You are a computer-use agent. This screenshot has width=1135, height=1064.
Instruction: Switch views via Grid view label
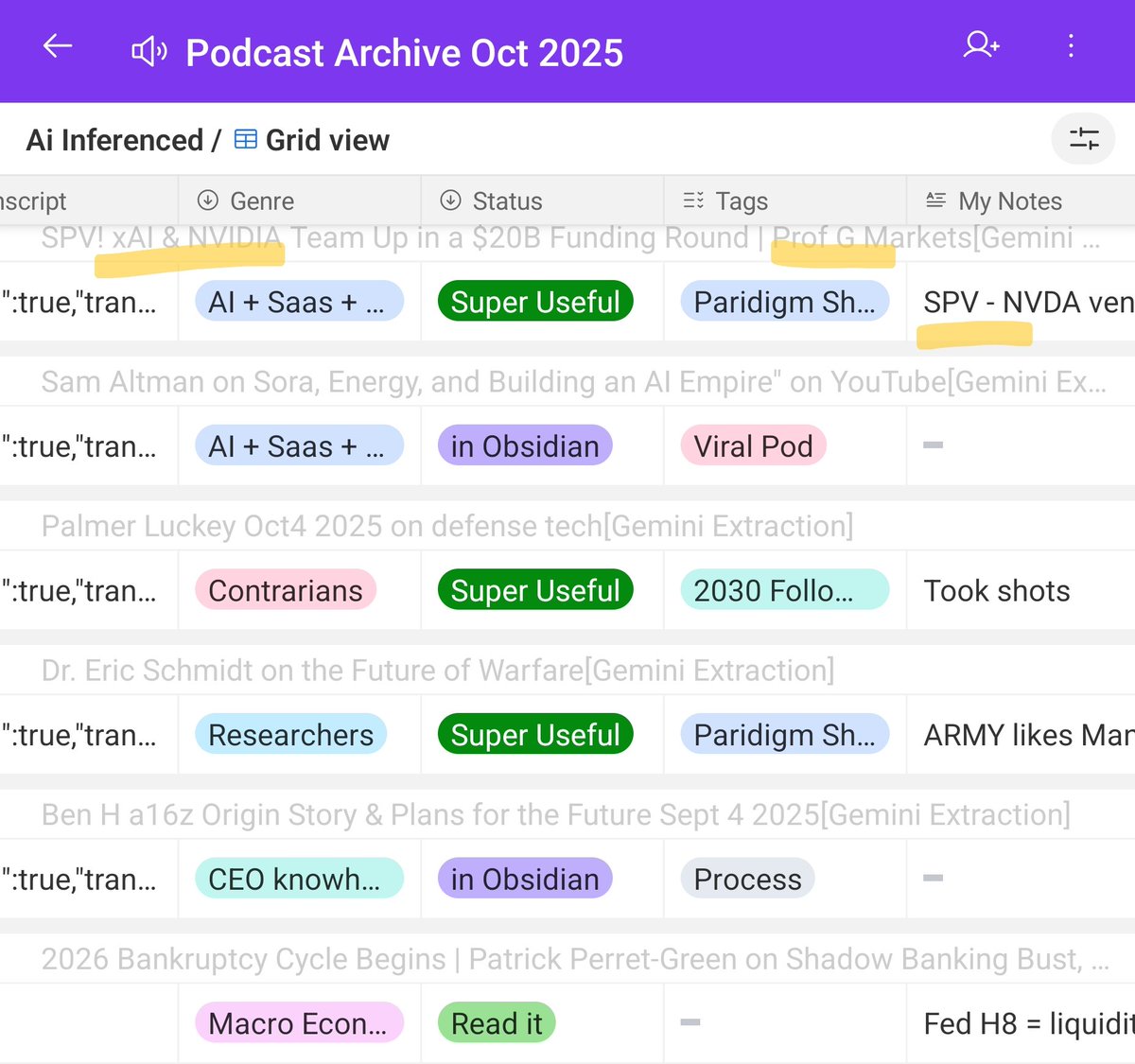click(327, 140)
